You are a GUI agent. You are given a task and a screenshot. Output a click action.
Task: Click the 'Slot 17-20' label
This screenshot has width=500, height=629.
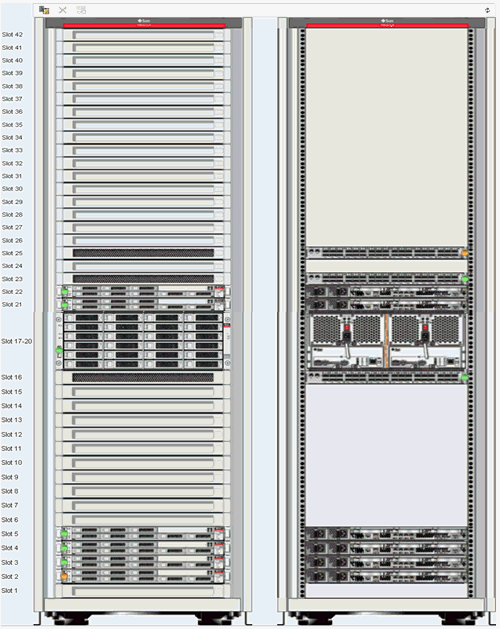tap(16, 341)
